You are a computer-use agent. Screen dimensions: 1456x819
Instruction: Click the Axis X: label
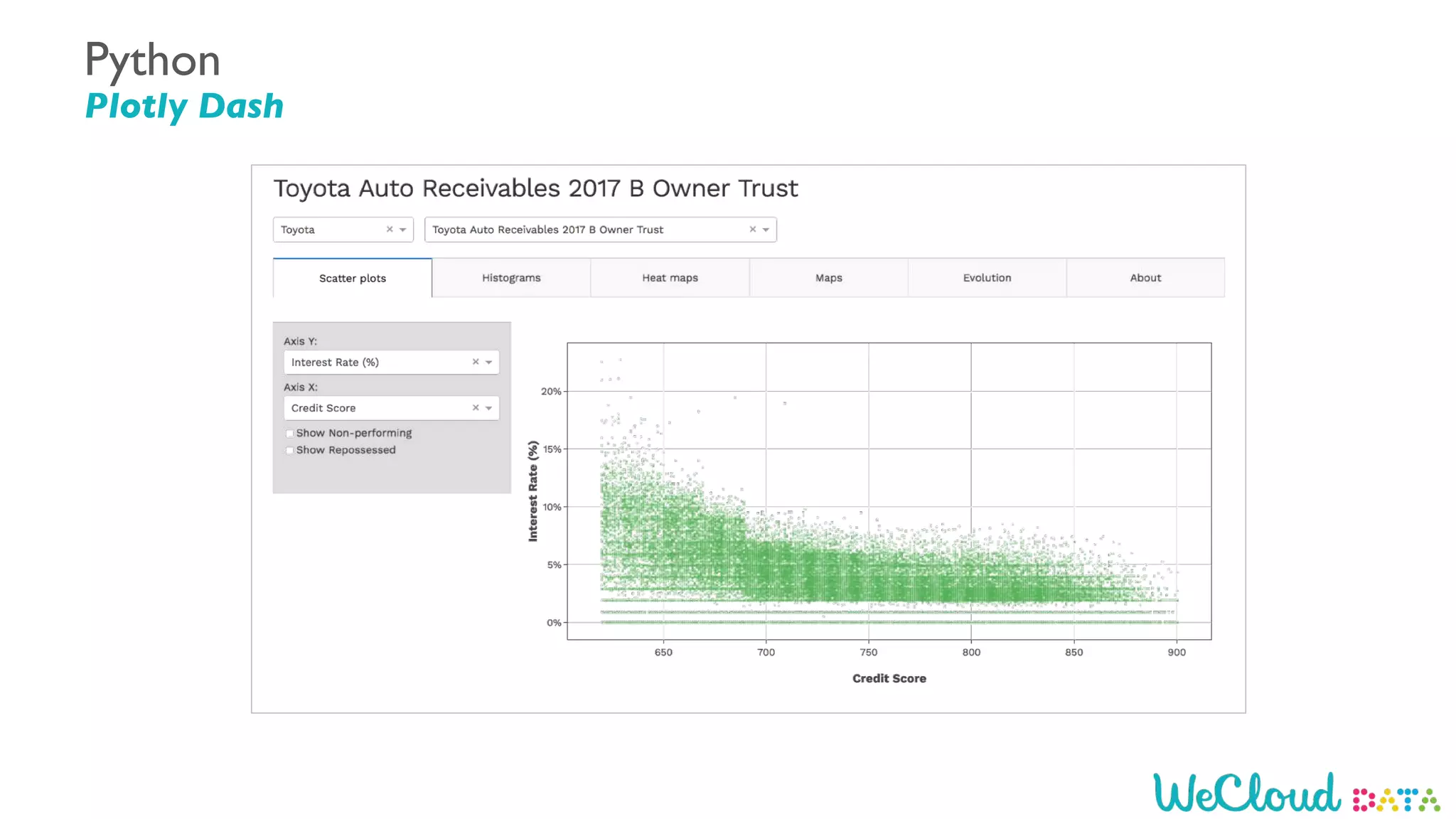tap(300, 387)
